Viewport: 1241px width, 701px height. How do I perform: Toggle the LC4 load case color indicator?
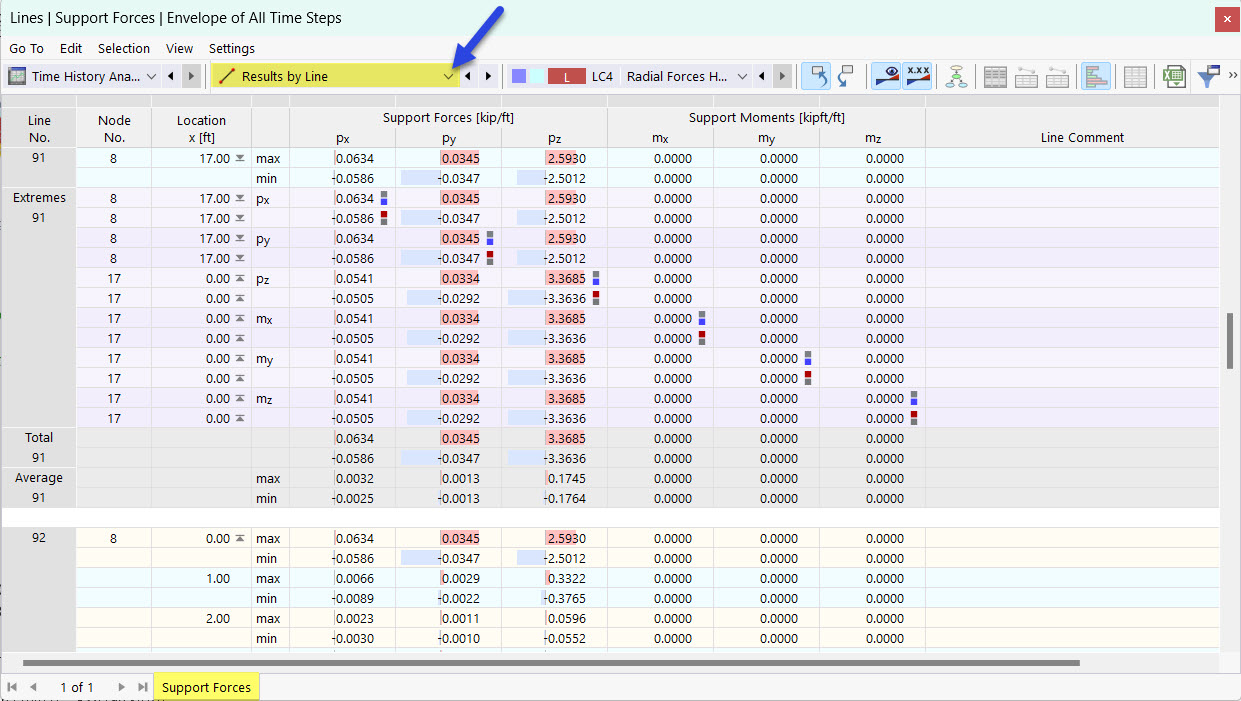click(602, 76)
